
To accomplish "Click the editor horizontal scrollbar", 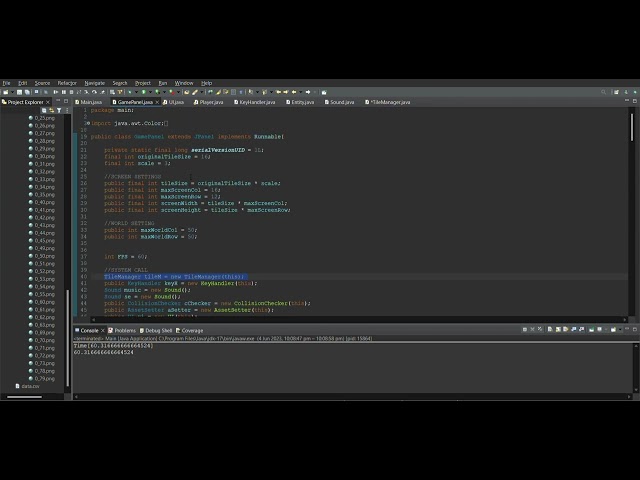I will point(359,320).
